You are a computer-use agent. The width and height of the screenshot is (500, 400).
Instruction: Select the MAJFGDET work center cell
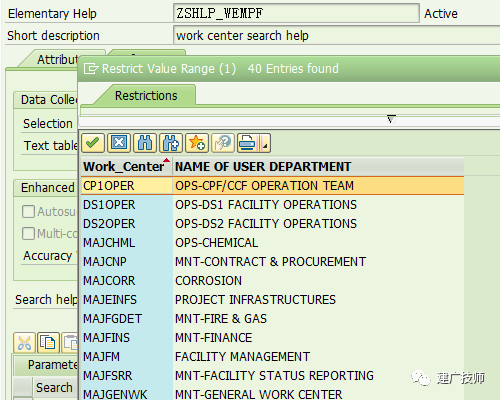pyautogui.click(x=127, y=319)
